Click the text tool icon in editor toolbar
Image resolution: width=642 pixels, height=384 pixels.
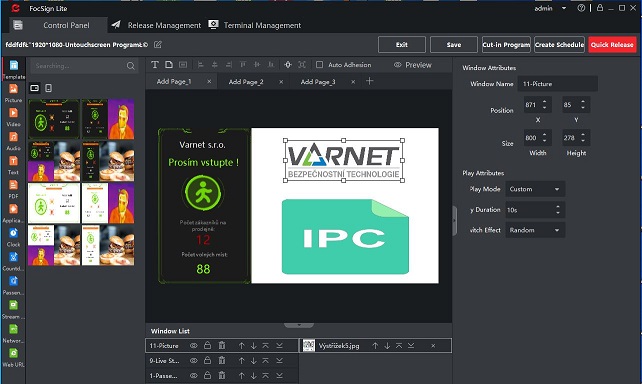click(155, 65)
